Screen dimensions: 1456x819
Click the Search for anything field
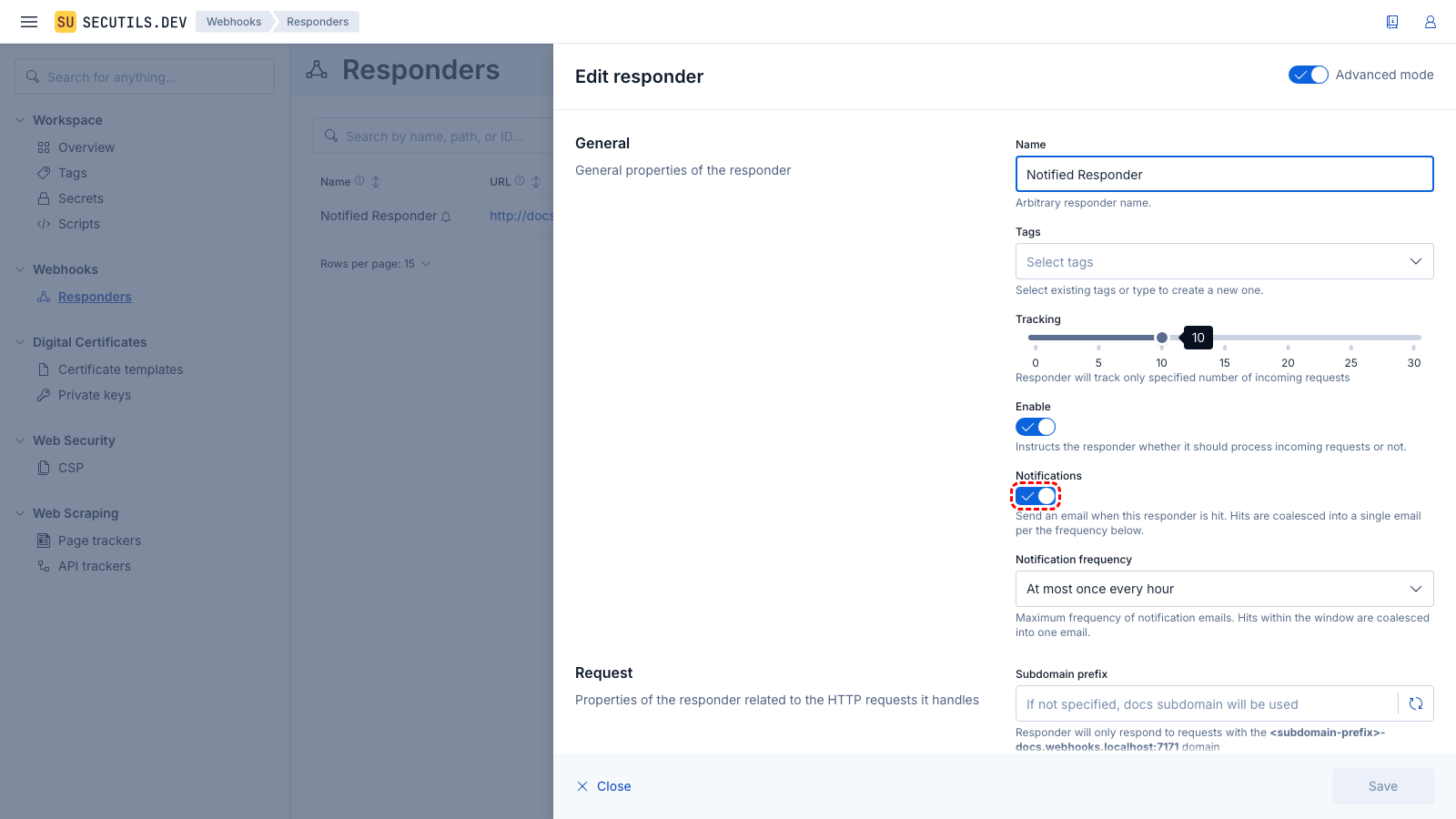[x=145, y=76]
